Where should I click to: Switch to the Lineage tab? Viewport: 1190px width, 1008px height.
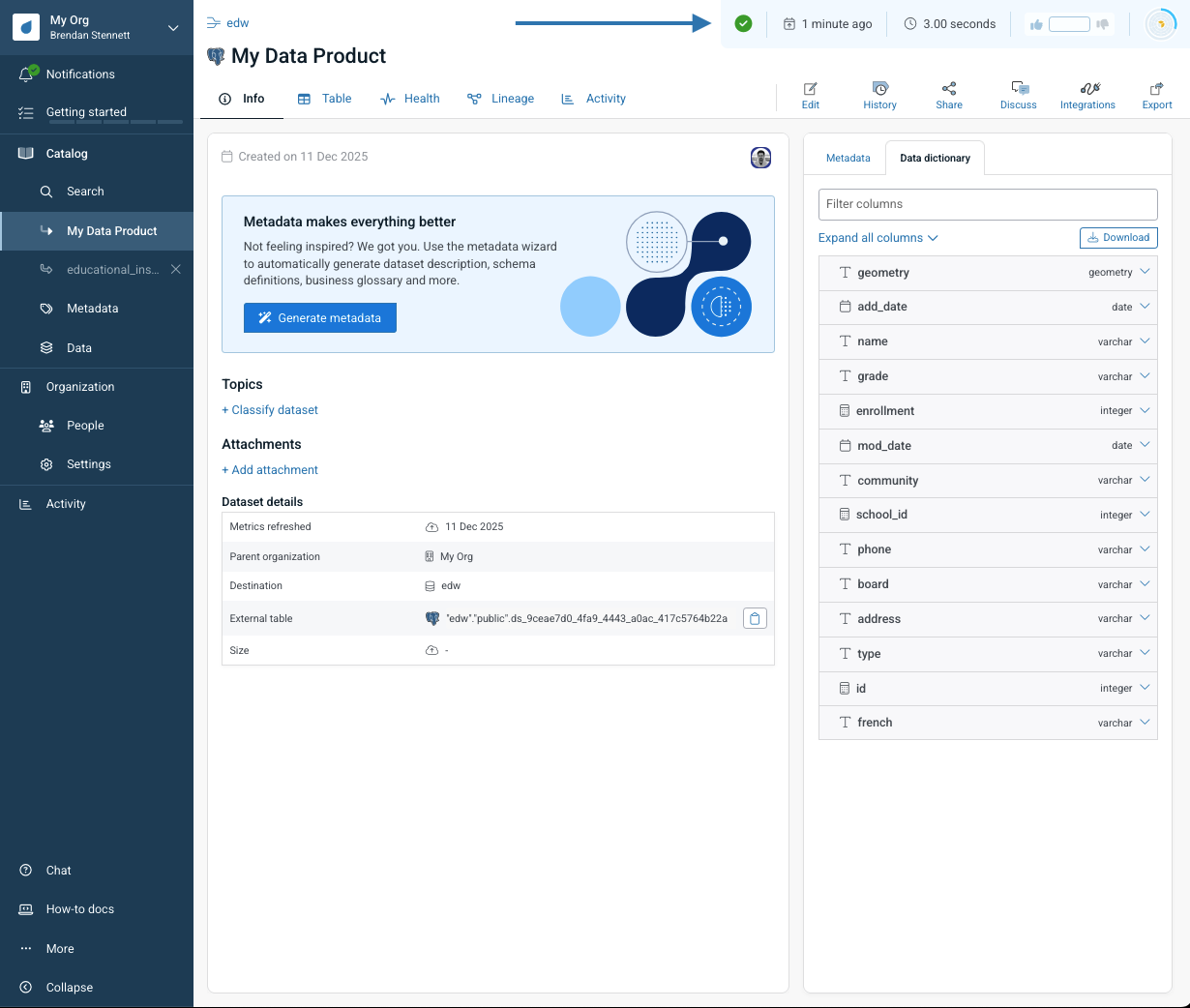tap(501, 99)
